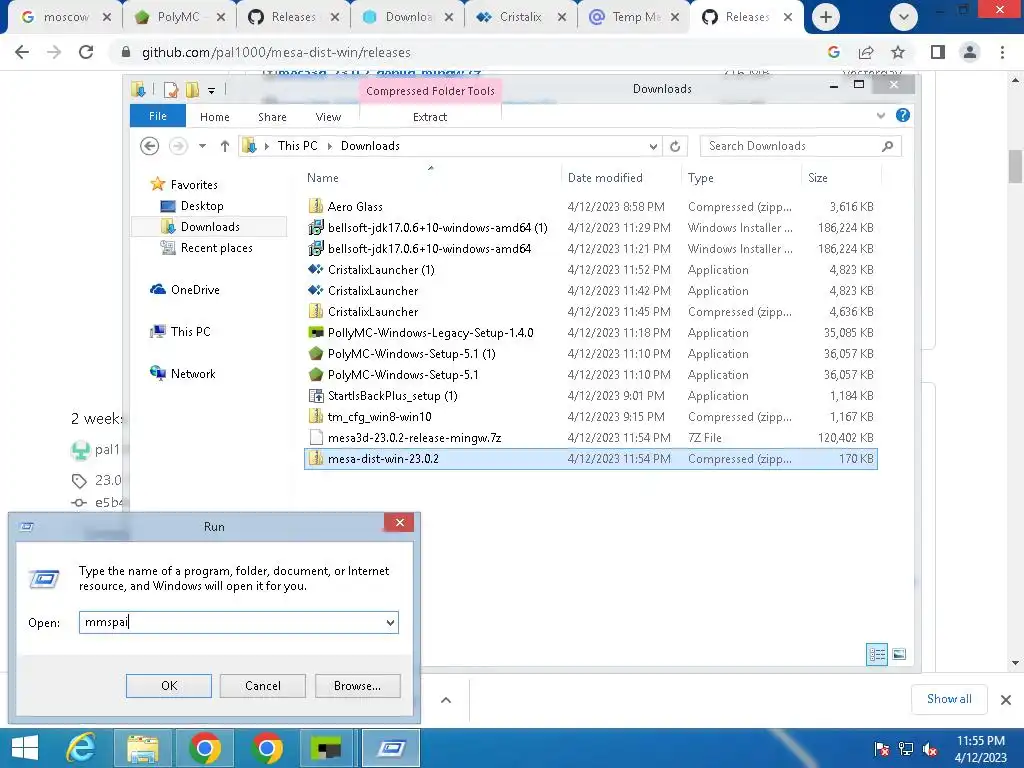Click Show all downloads button
Screen dimensions: 1024x768
(949, 699)
